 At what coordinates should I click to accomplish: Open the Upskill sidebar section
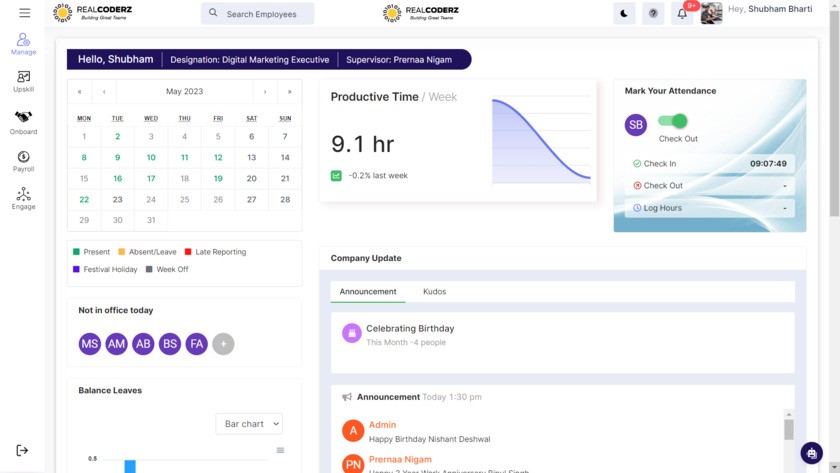[x=23, y=81]
